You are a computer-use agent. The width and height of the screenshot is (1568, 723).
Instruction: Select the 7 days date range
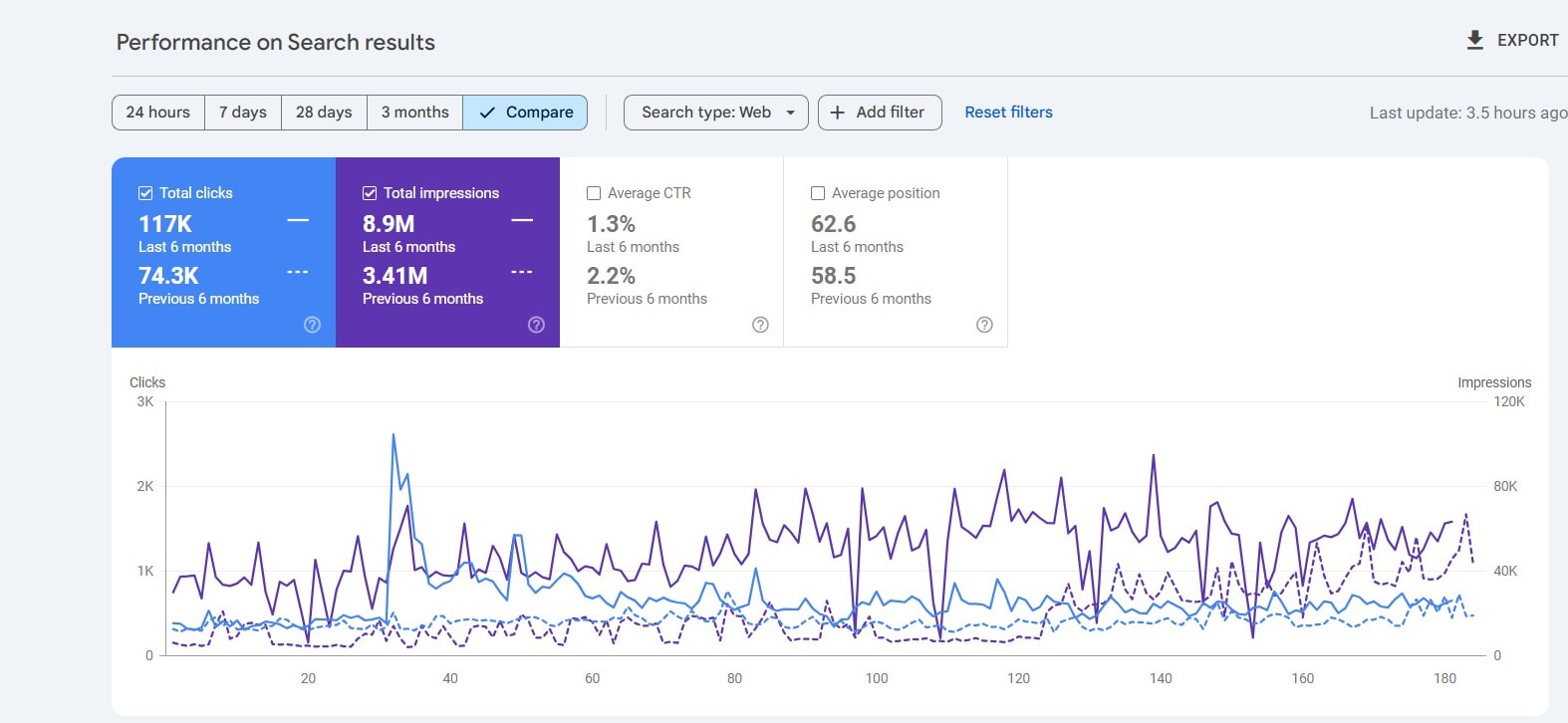243,113
